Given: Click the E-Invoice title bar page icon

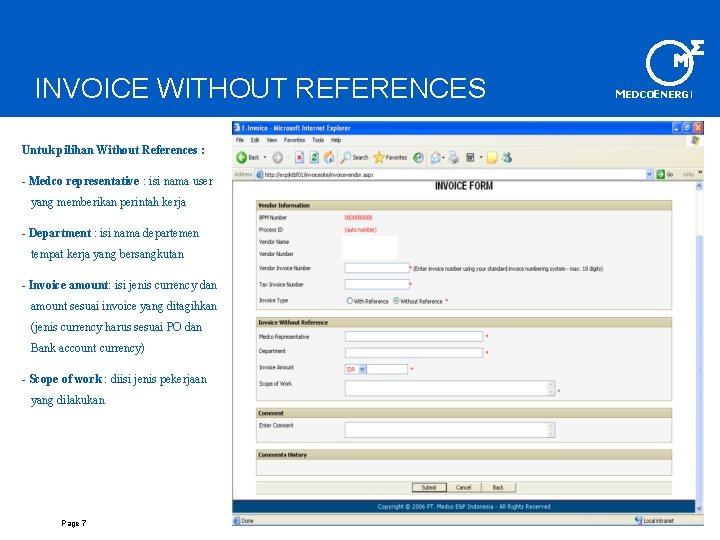Looking at the screenshot, I should point(237,127).
